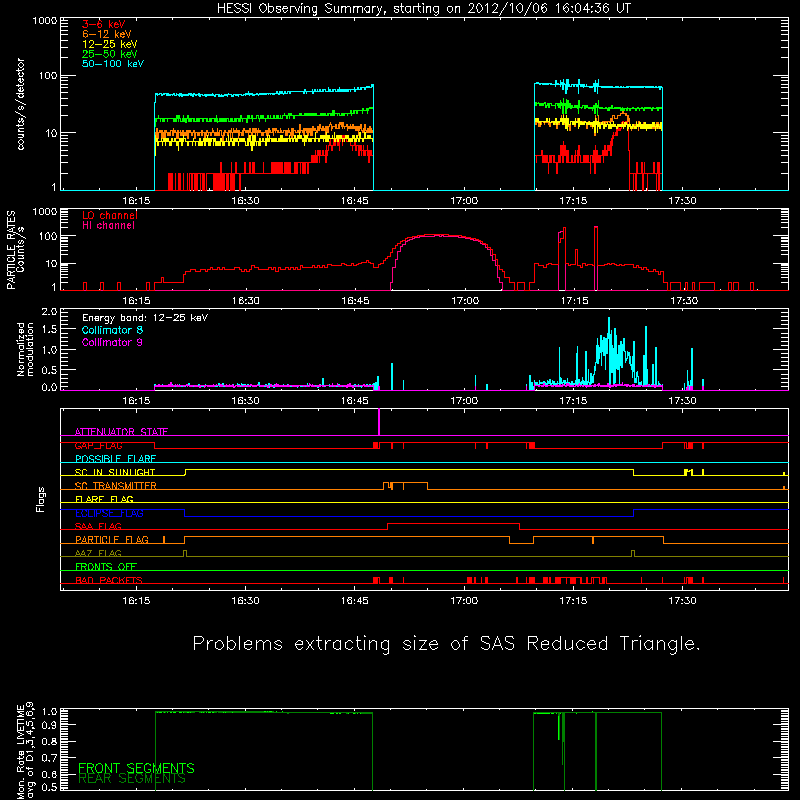Click the dim "AAZ_FLAG" label
Viewport: 800px width, 800px height.
click(x=98, y=554)
